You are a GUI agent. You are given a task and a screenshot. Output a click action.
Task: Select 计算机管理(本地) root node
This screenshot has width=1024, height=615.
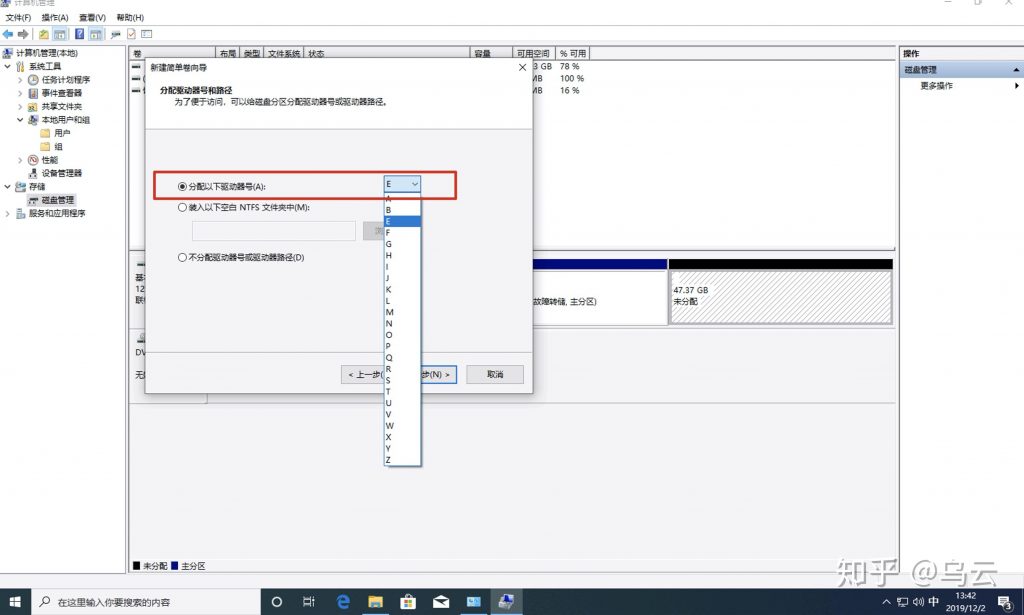46,54
